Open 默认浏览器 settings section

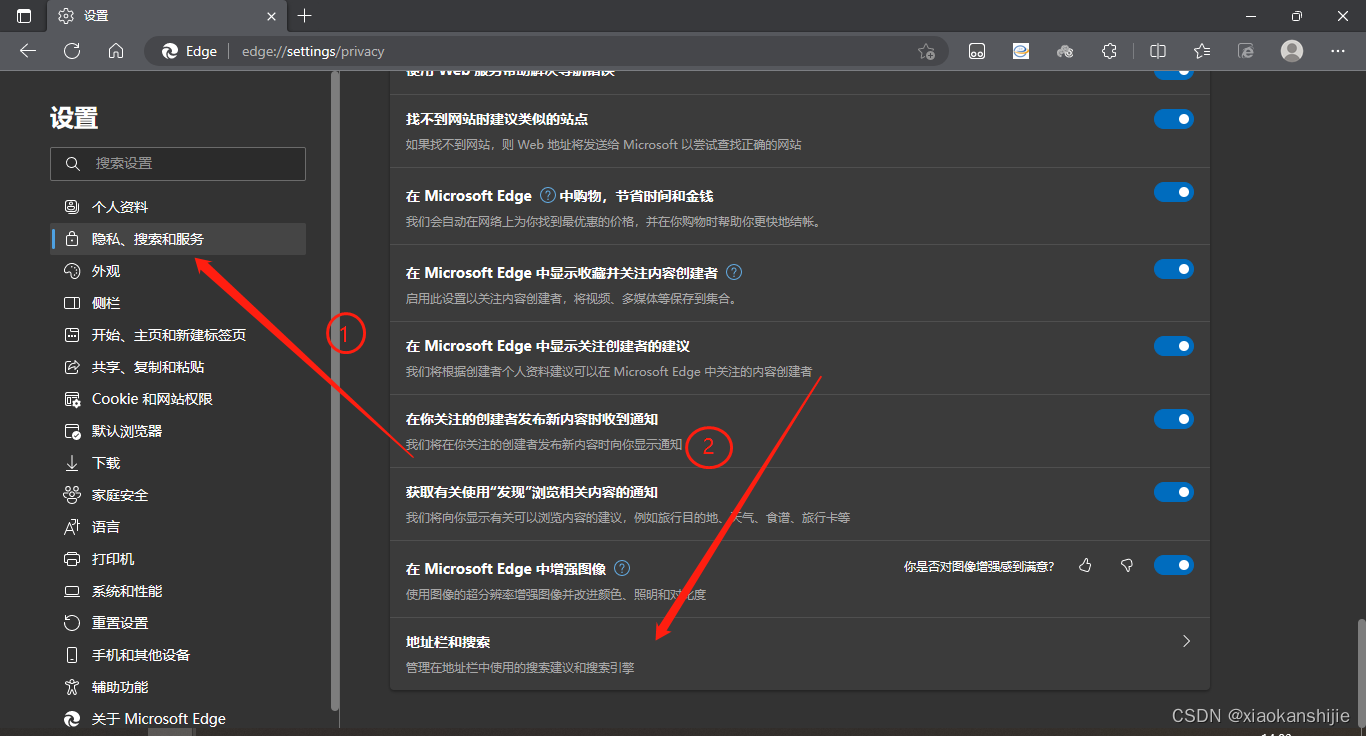(178, 431)
